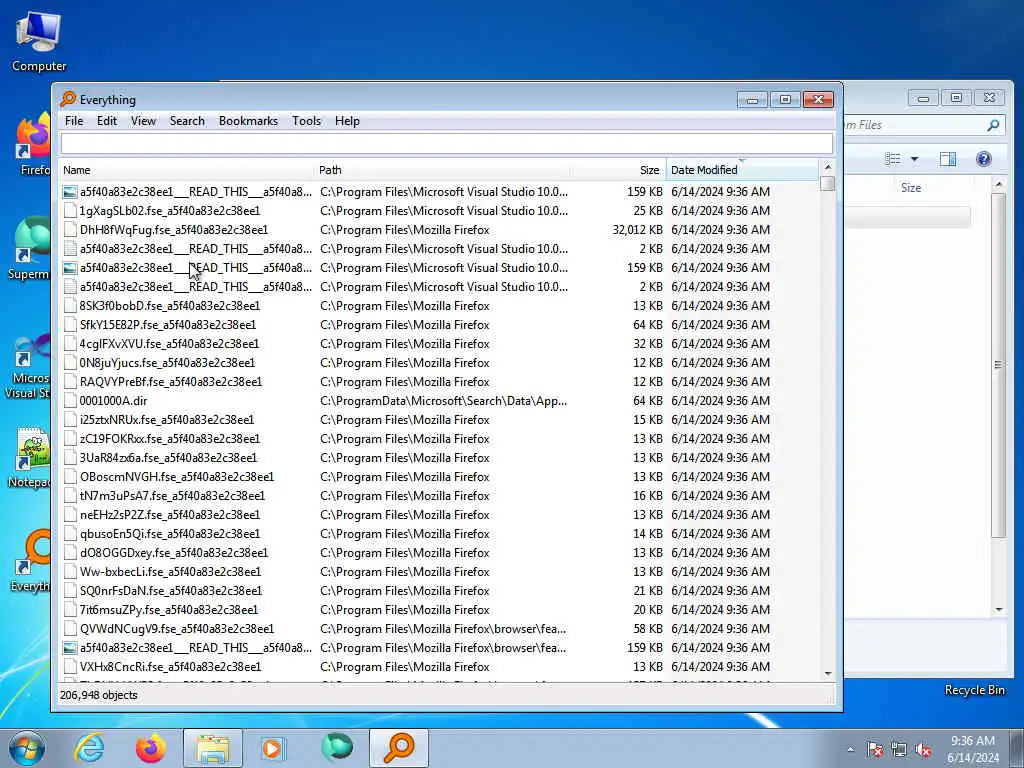Select dO8OGGDxey.fse_a5f40a83e2c38ee1 file name
Viewport: 1024px width, 768px height.
(174, 552)
